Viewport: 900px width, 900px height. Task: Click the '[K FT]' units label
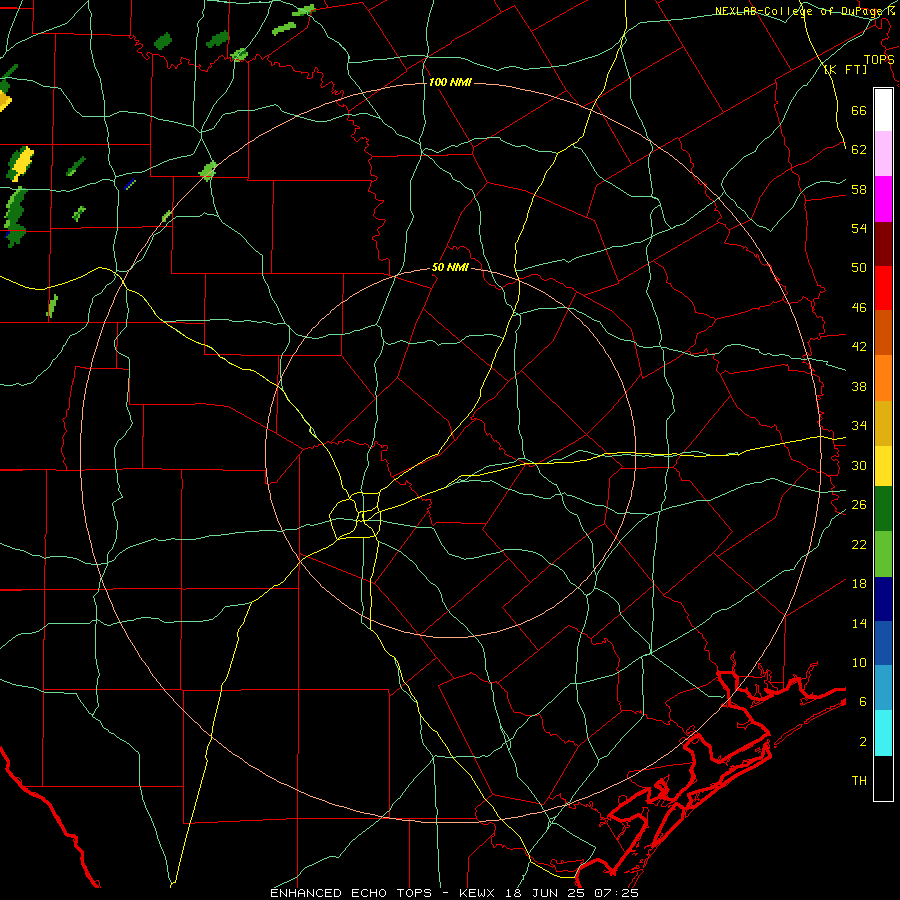[845, 69]
